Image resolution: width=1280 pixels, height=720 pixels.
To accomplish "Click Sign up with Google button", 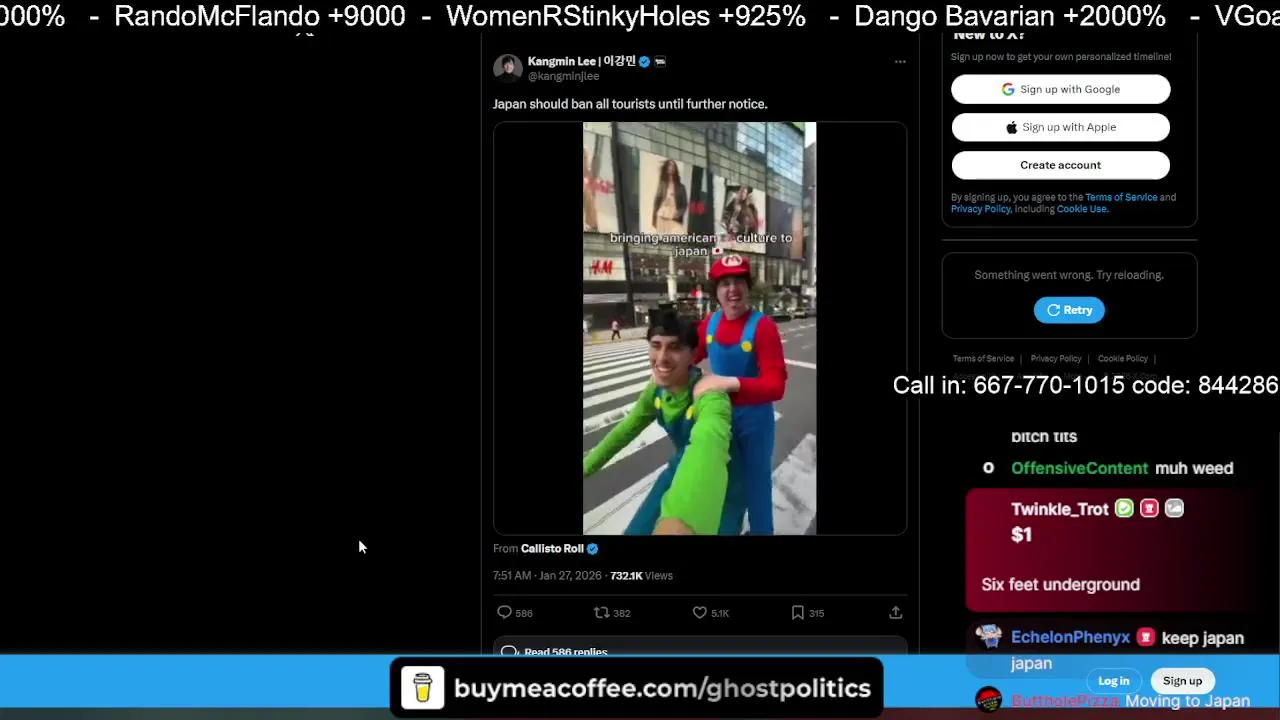I will pos(1060,89).
